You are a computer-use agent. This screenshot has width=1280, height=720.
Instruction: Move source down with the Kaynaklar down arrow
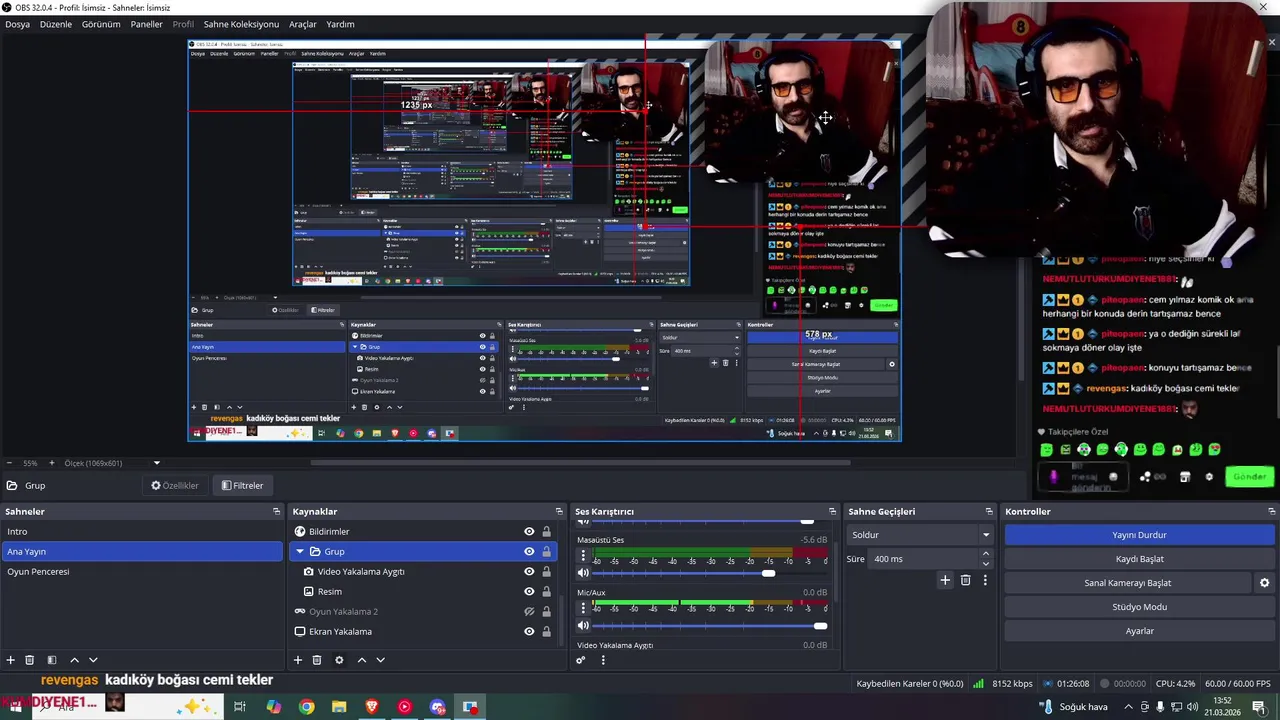(x=380, y=660)
